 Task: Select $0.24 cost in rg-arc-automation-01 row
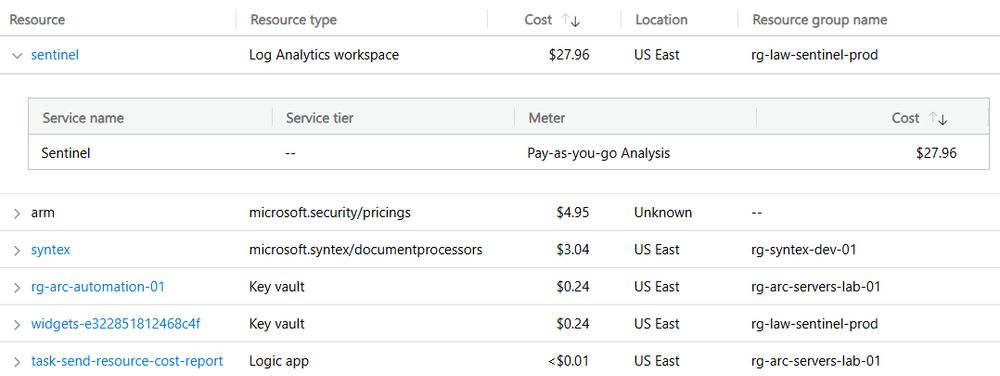(573, 287)
